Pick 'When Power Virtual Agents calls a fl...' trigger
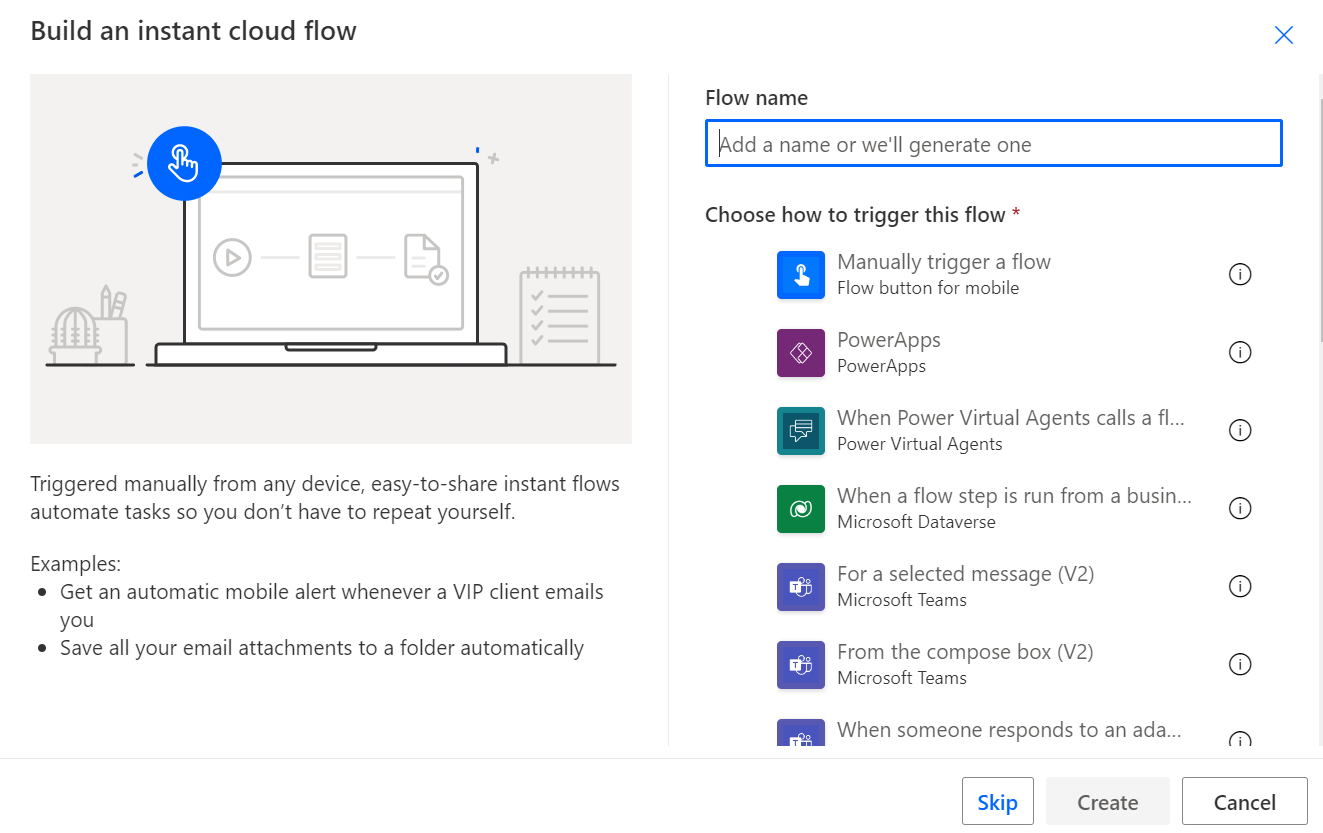 [1011, 418]
